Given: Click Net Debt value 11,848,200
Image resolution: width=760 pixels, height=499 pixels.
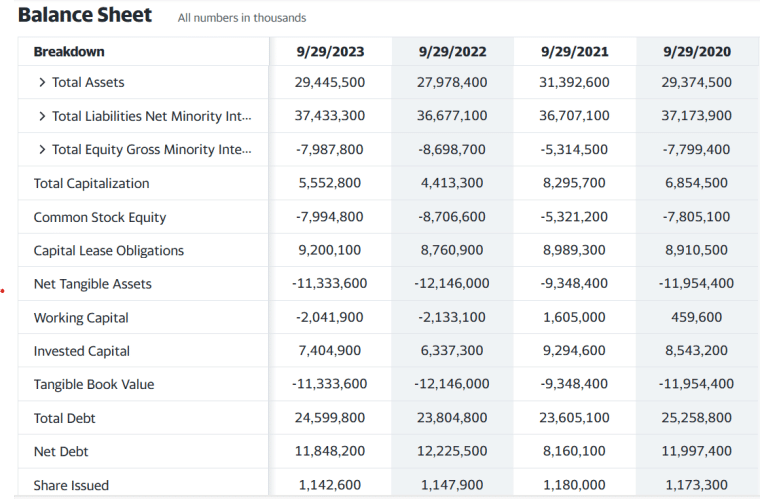Looking at the screenshot, I should click(330, 451).
